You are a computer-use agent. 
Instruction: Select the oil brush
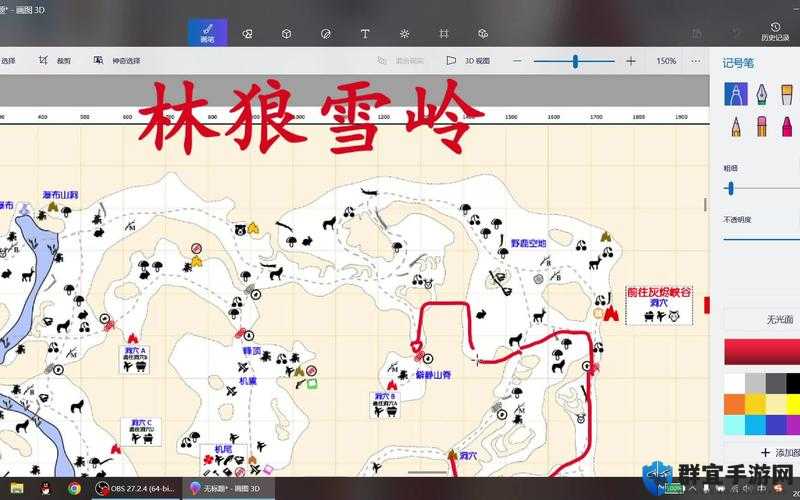coord(787,94)
